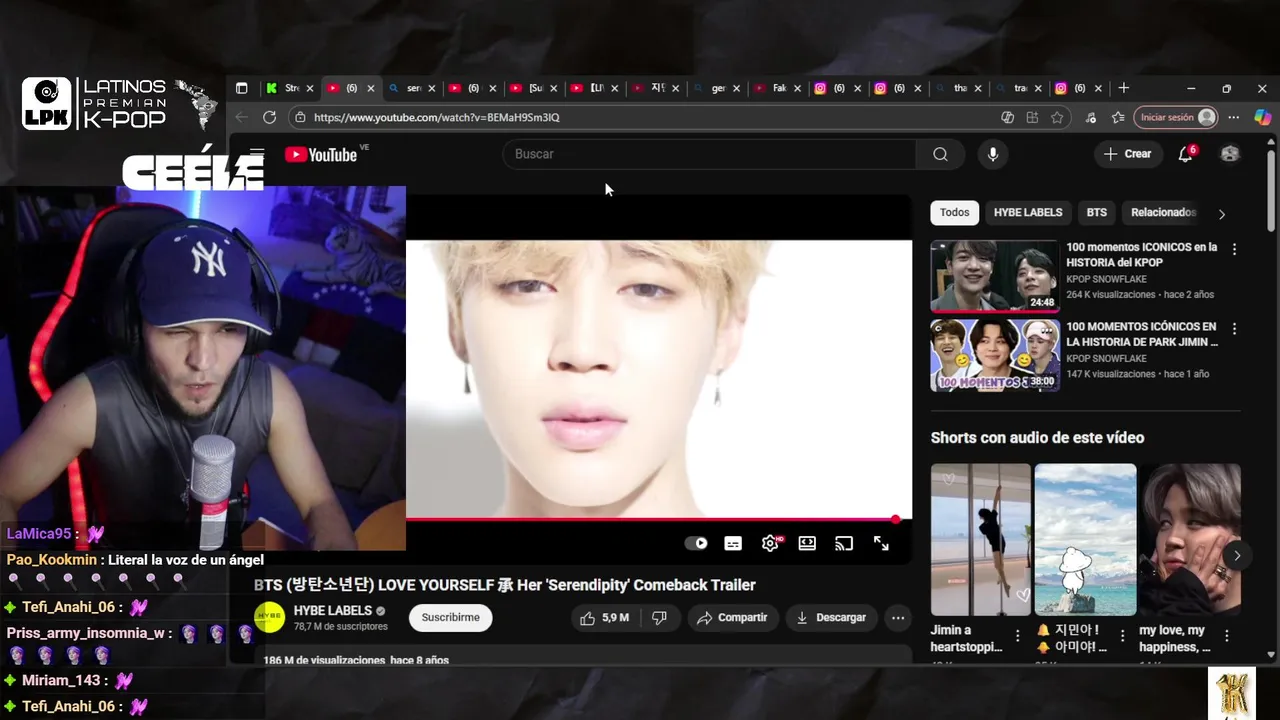Open options for '100 momentos ICONICOS' video
The image size is (1280, 720).
click(x=1234, y=249)
